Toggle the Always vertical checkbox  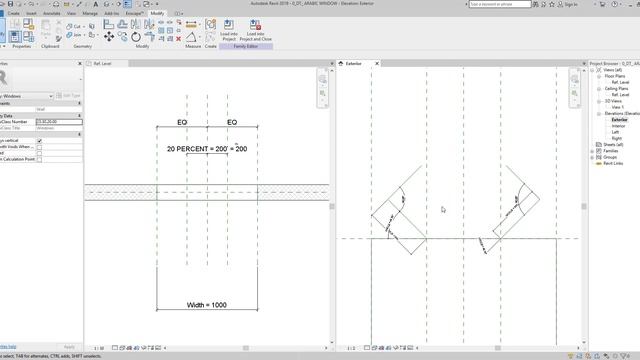[x=40, y=140]
